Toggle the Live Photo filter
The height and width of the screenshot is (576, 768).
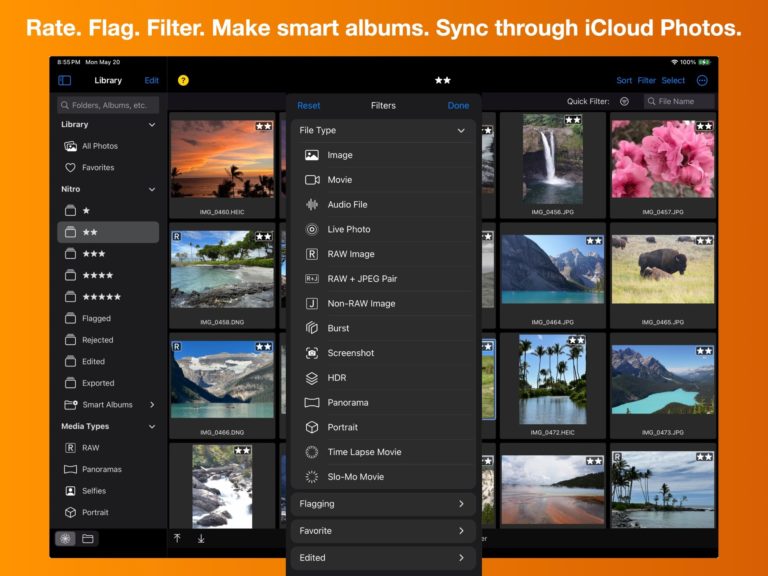pyautogui.click(x=383, y=229)
